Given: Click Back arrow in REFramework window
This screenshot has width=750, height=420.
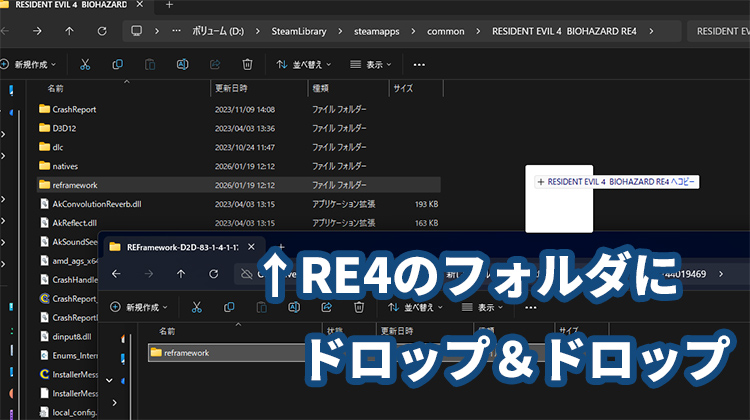Looking at the screenshot, I should [117, 273].
